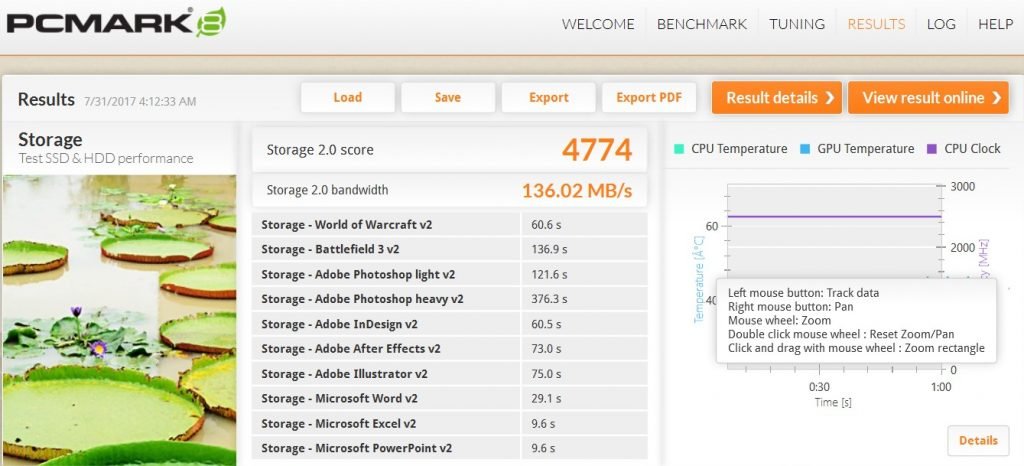Open chart Details button
1024x466 pixels.
click(x=978, y=441)
